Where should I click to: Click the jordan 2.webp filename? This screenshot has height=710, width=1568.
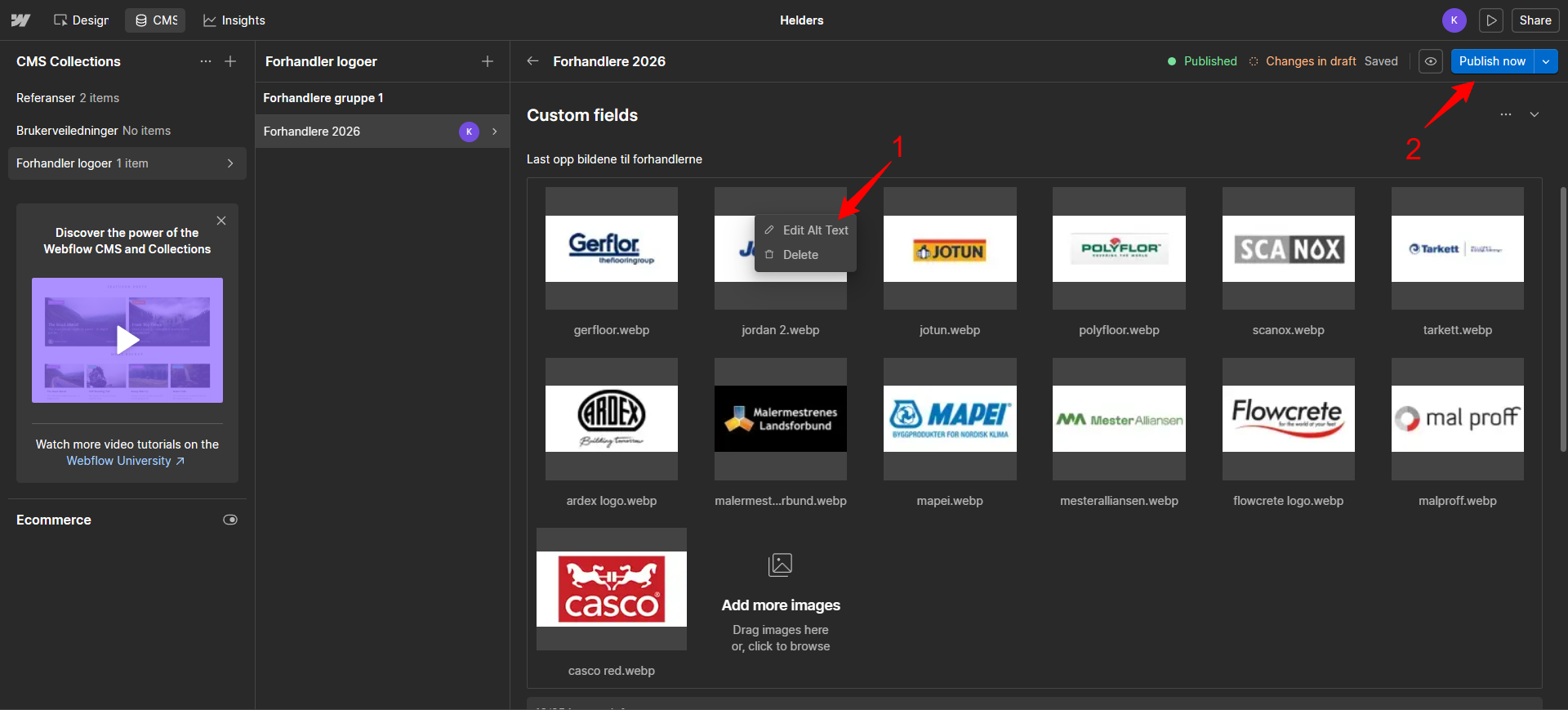[x=781, y=330]
